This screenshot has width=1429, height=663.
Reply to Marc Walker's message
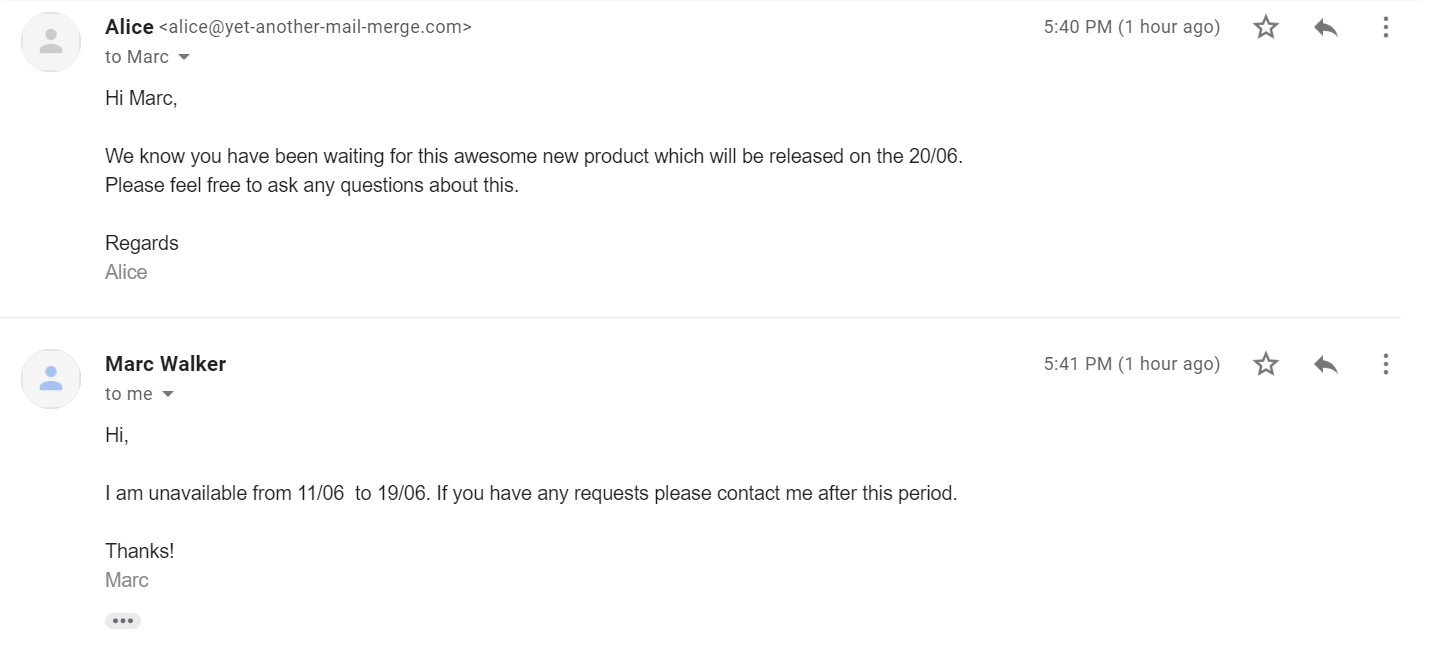pos(1326,365)
